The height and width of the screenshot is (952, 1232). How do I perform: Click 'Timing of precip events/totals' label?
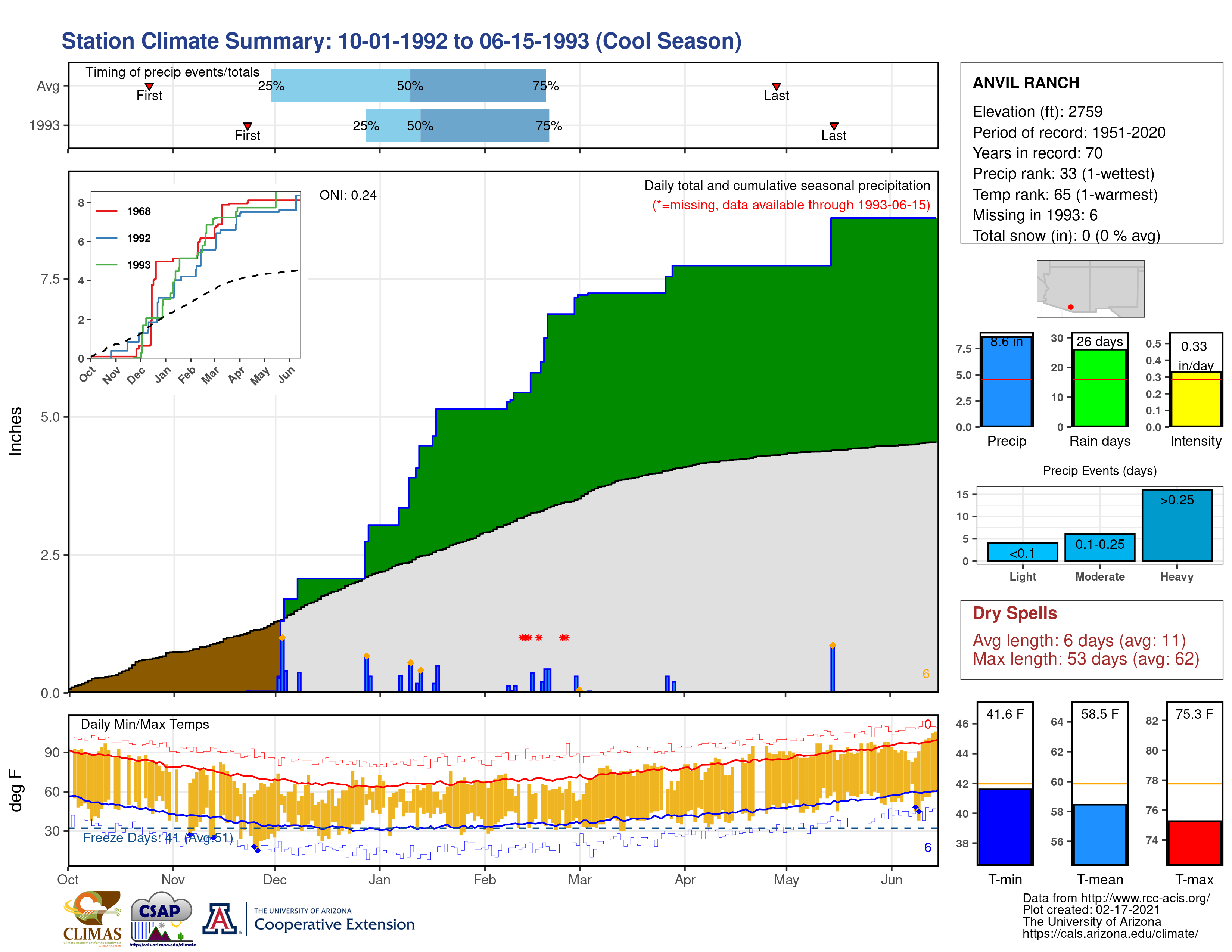coord(172,72)
